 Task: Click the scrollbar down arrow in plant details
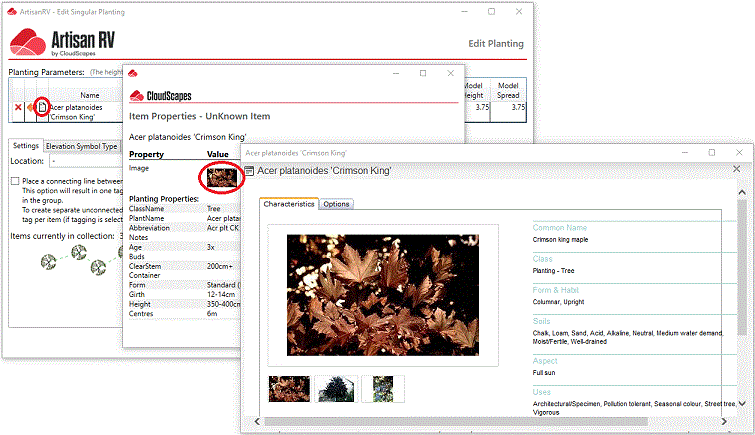[741, 403]
